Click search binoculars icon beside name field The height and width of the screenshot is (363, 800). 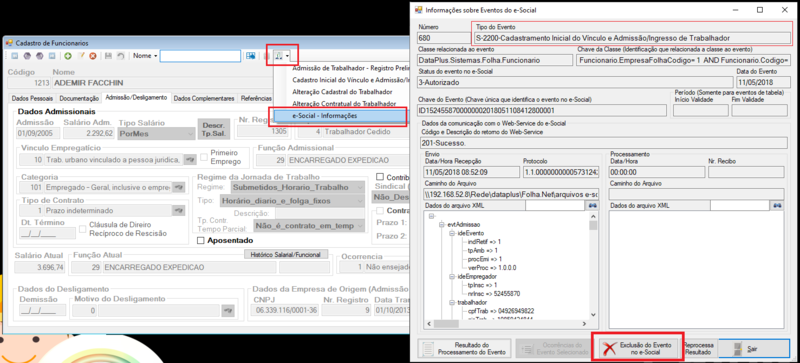pyautogui.click(x=250, y=56)
